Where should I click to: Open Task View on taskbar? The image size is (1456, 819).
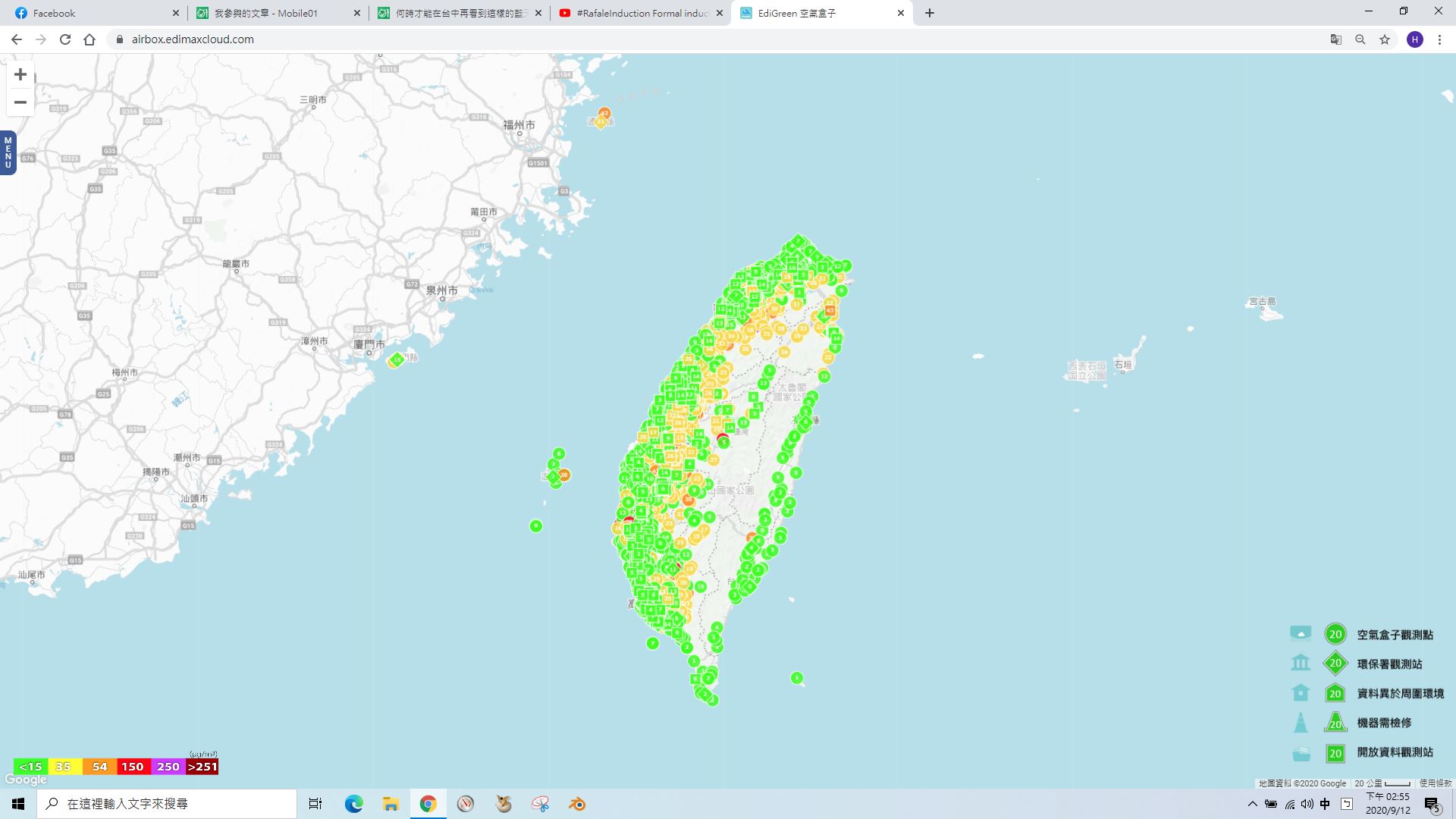coord(315,804)
